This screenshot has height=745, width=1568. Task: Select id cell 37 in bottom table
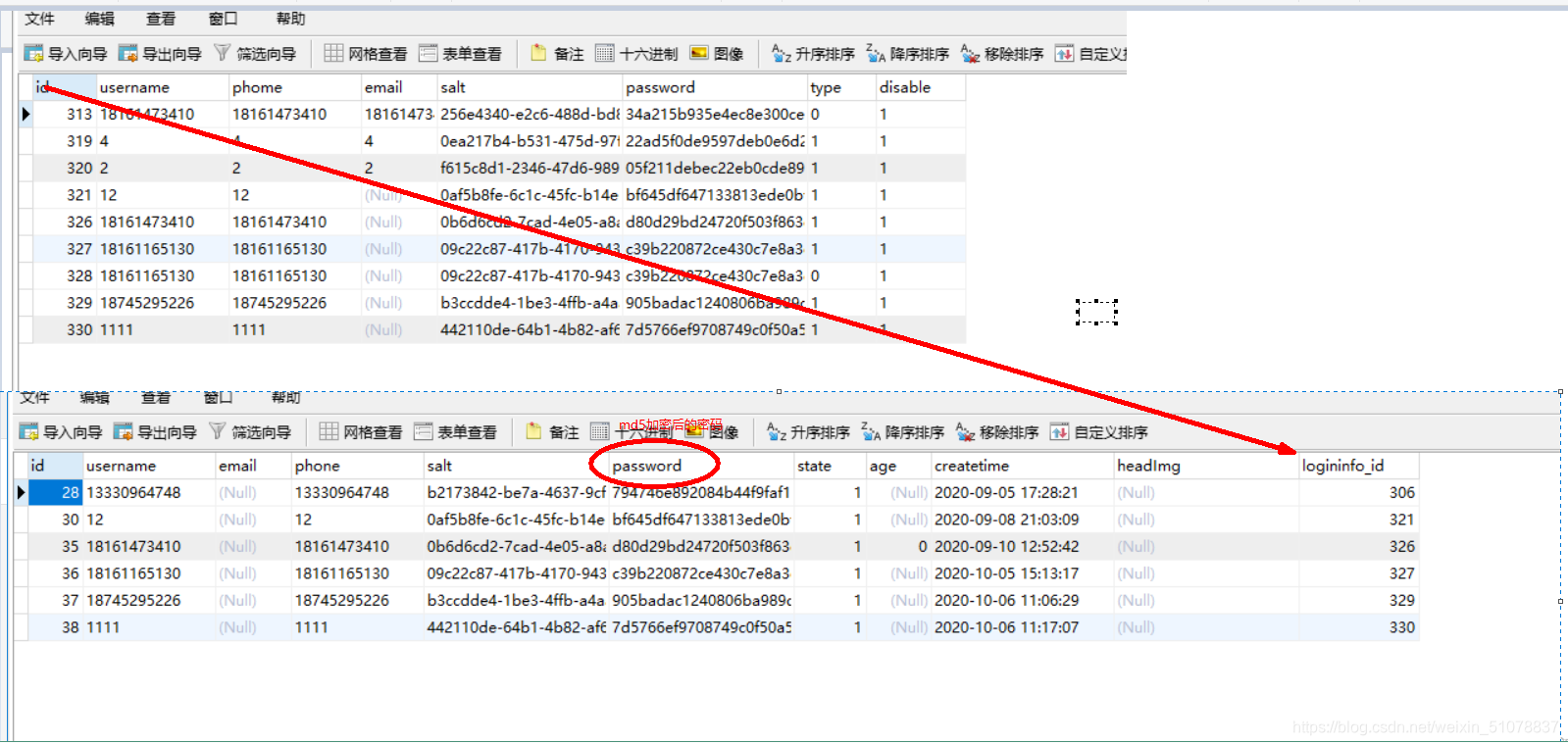55,600
